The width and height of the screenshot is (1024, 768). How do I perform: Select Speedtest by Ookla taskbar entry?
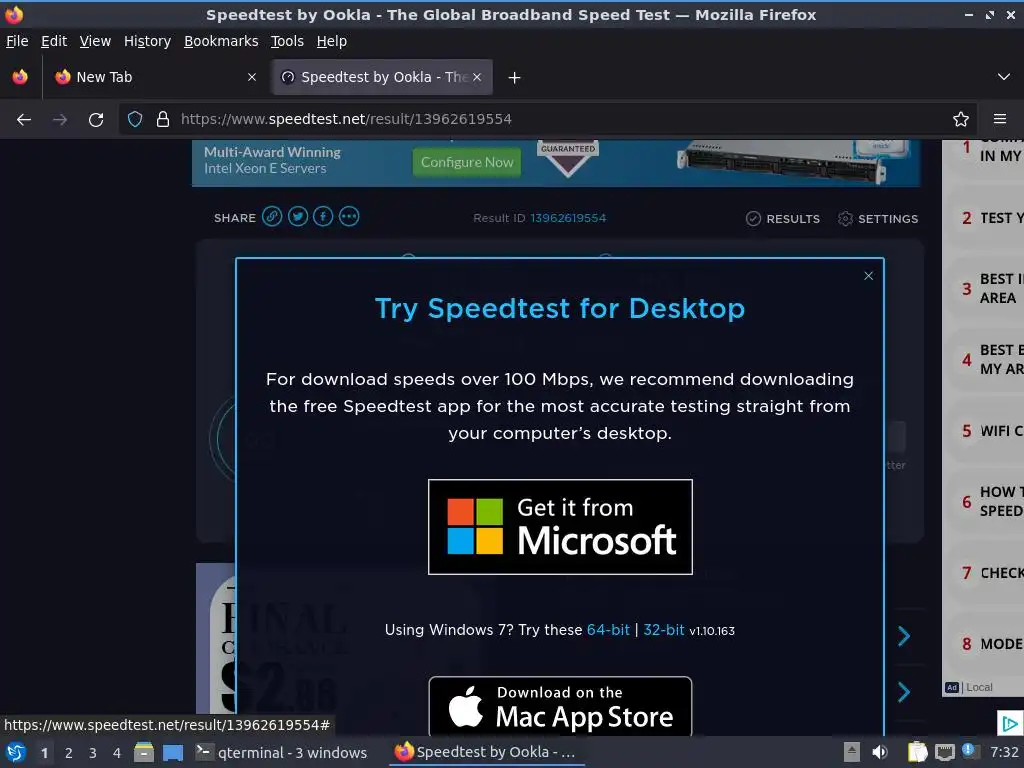pyautogui.click(x=487, y=752)
